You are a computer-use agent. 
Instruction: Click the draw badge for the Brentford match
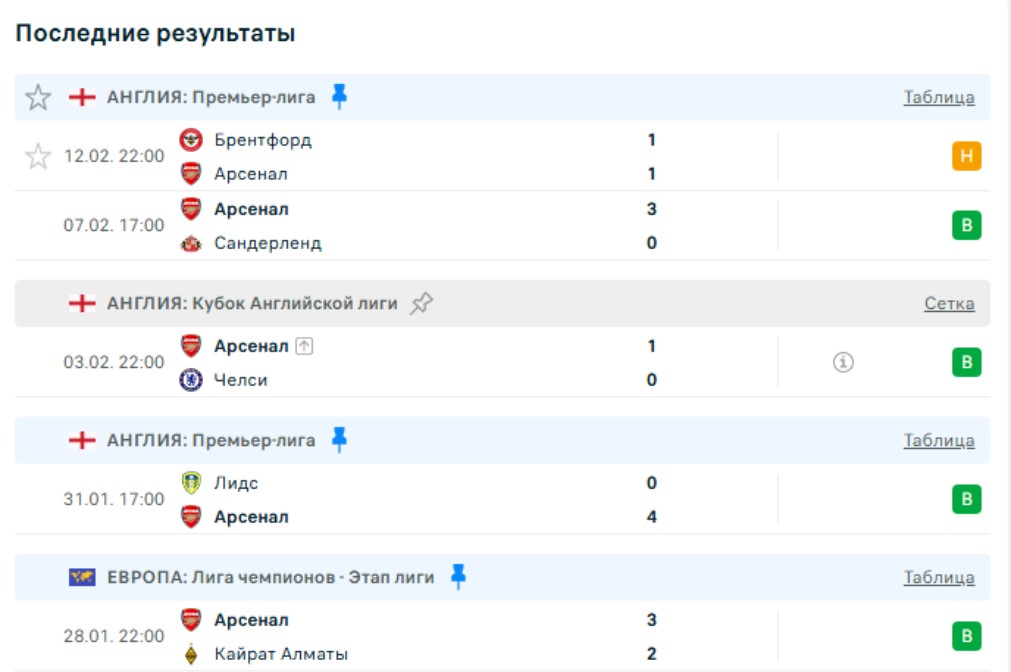(x=966, y=156)
